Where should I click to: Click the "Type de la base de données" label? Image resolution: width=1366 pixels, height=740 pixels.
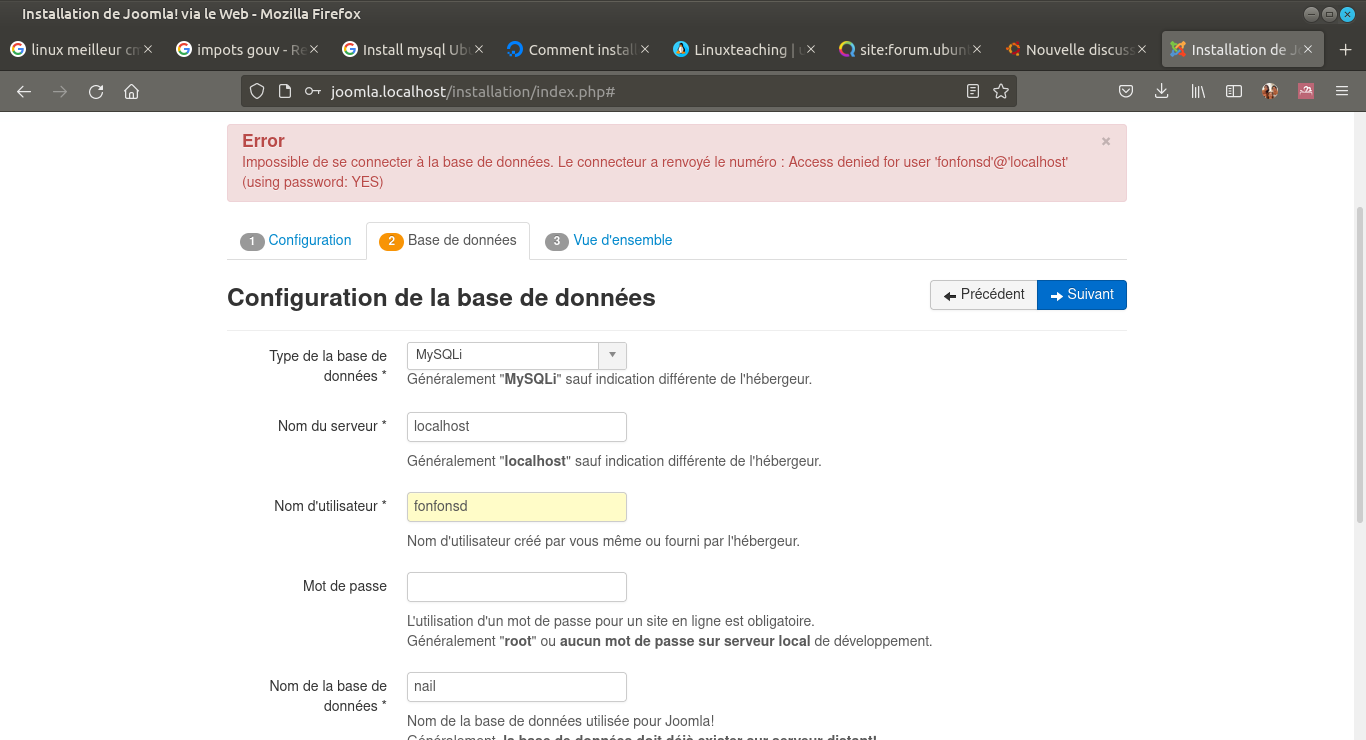click(328, 366)
